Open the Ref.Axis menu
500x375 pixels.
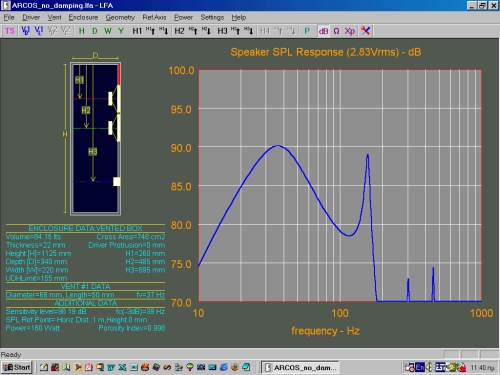pos(154,17)
